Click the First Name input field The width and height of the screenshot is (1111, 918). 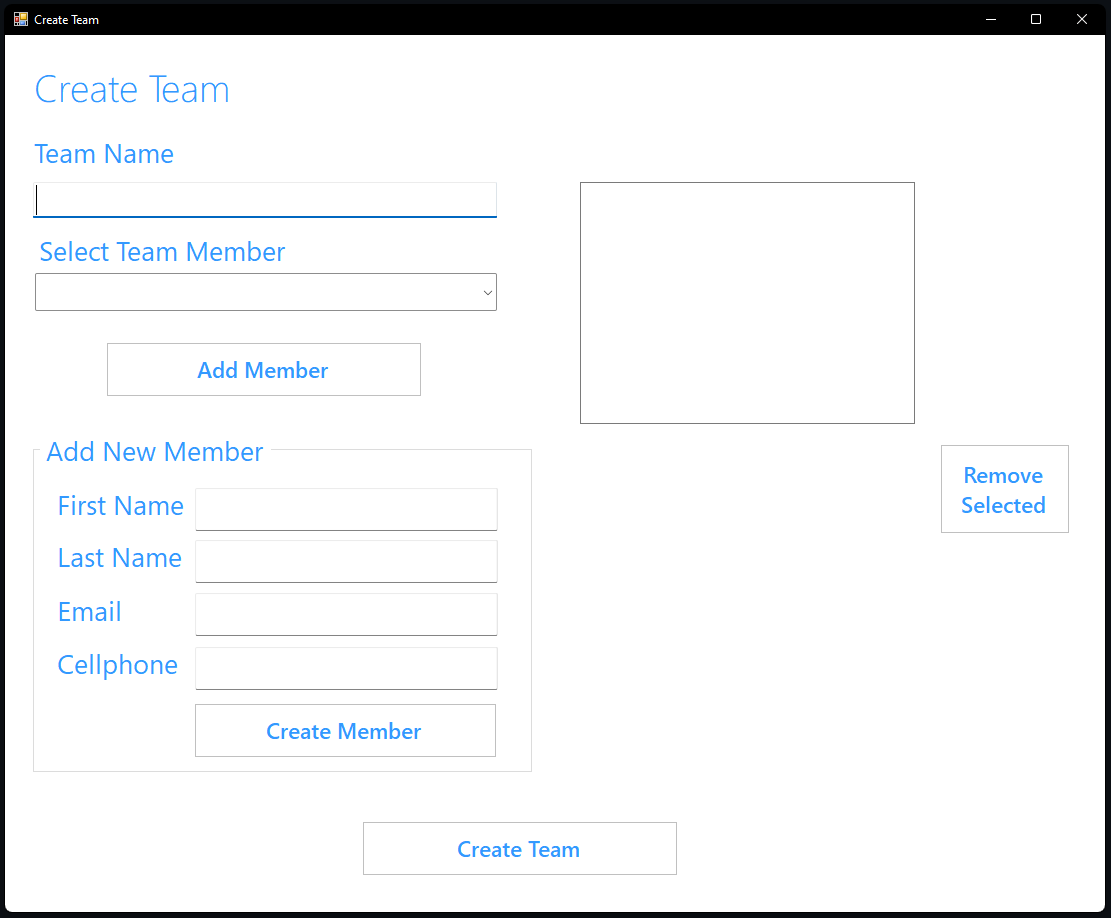346,509
